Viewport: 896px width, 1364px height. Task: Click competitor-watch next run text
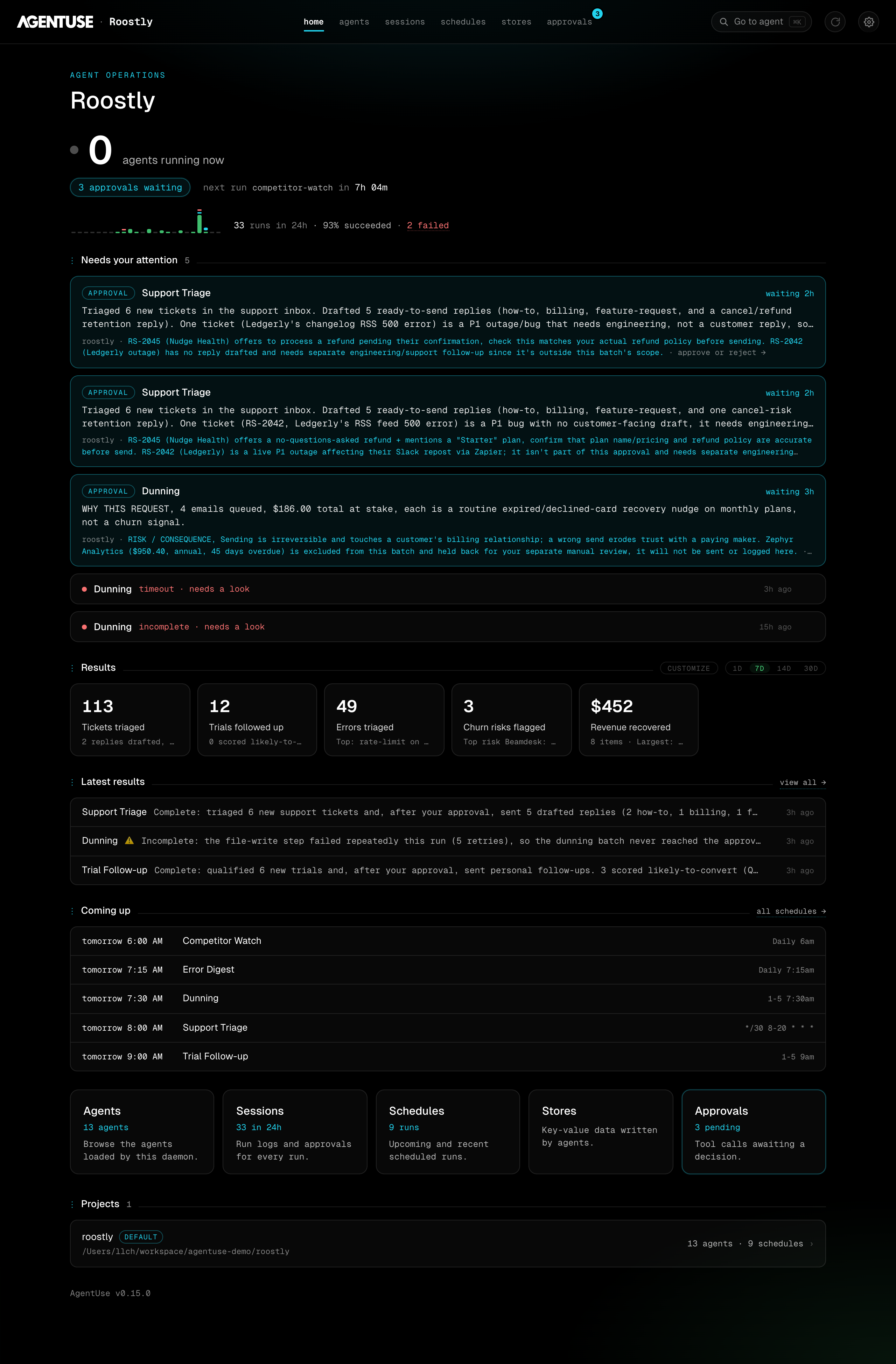(292, 187)
